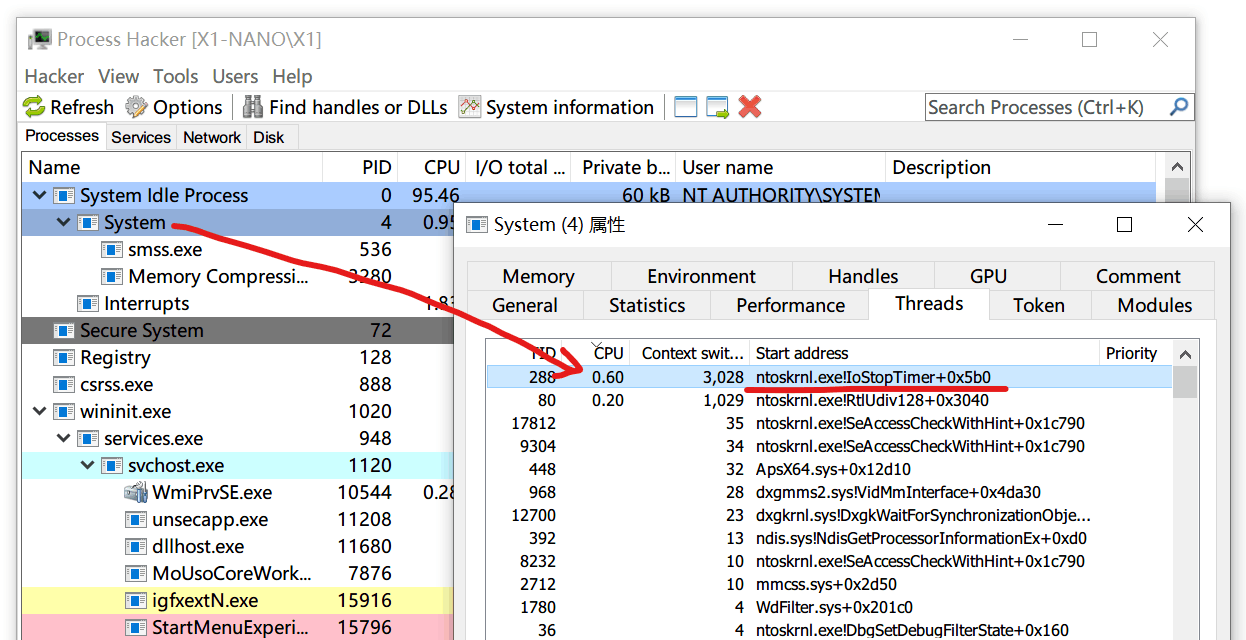Collapse the System Idle Process tree

tap(40, 196)
